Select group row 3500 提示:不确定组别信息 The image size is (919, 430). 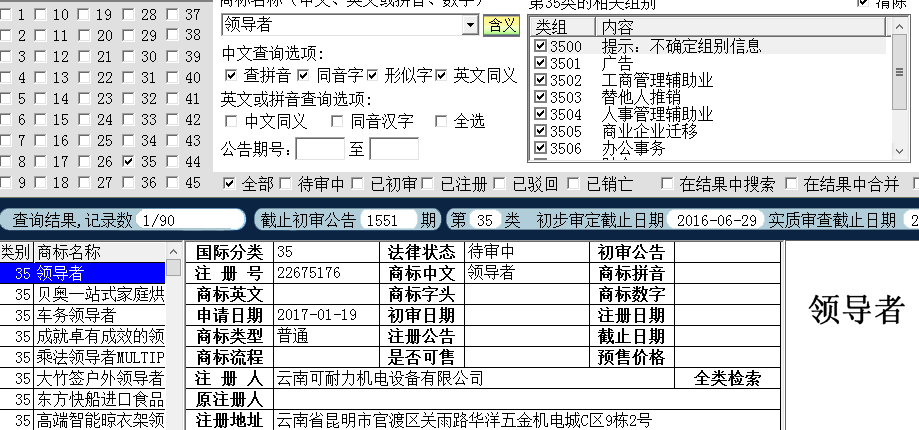(710, 46)
